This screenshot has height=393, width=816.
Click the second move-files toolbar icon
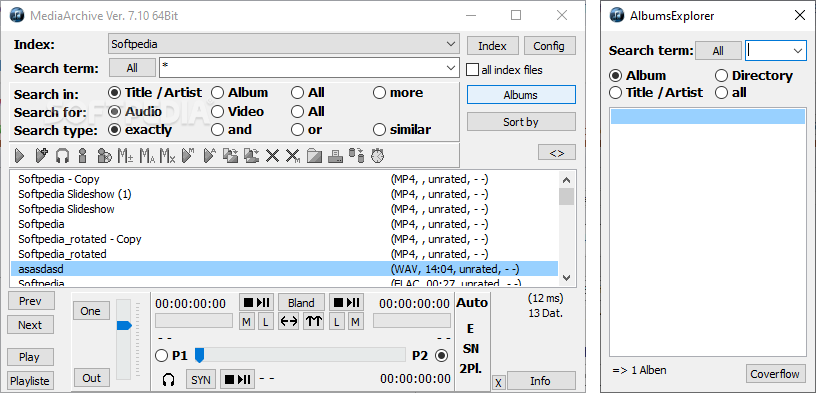pyautogui.click(x=252, y=156)
